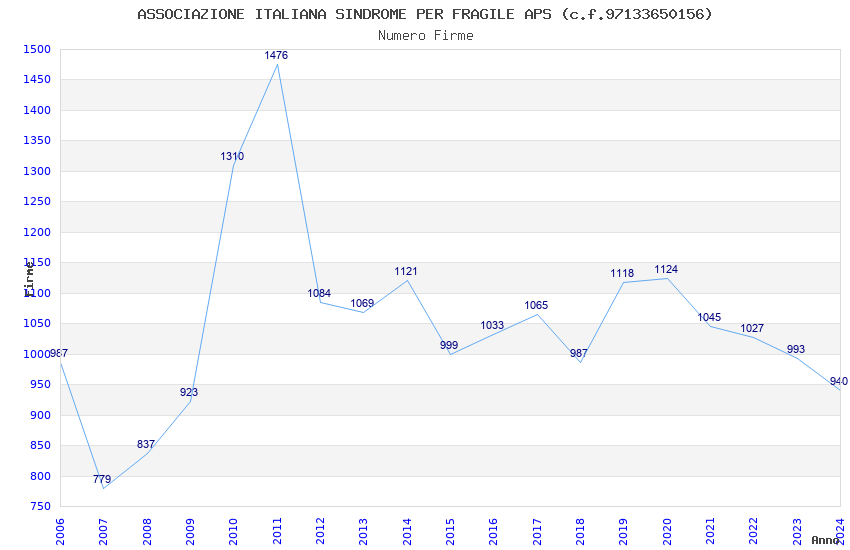Image resolution: width=850 pixels, height=550 pixels.
Task: Click the y-axis value 850
Action: coord(40,445)
